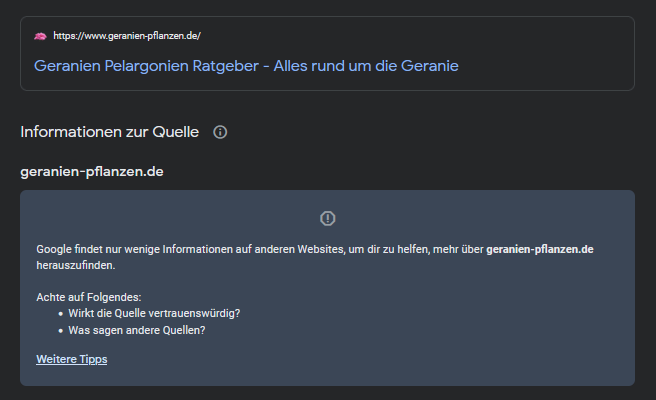
Task: Click the bullet dot before Wirkt die Quelle
Action: tap(61, 314)
